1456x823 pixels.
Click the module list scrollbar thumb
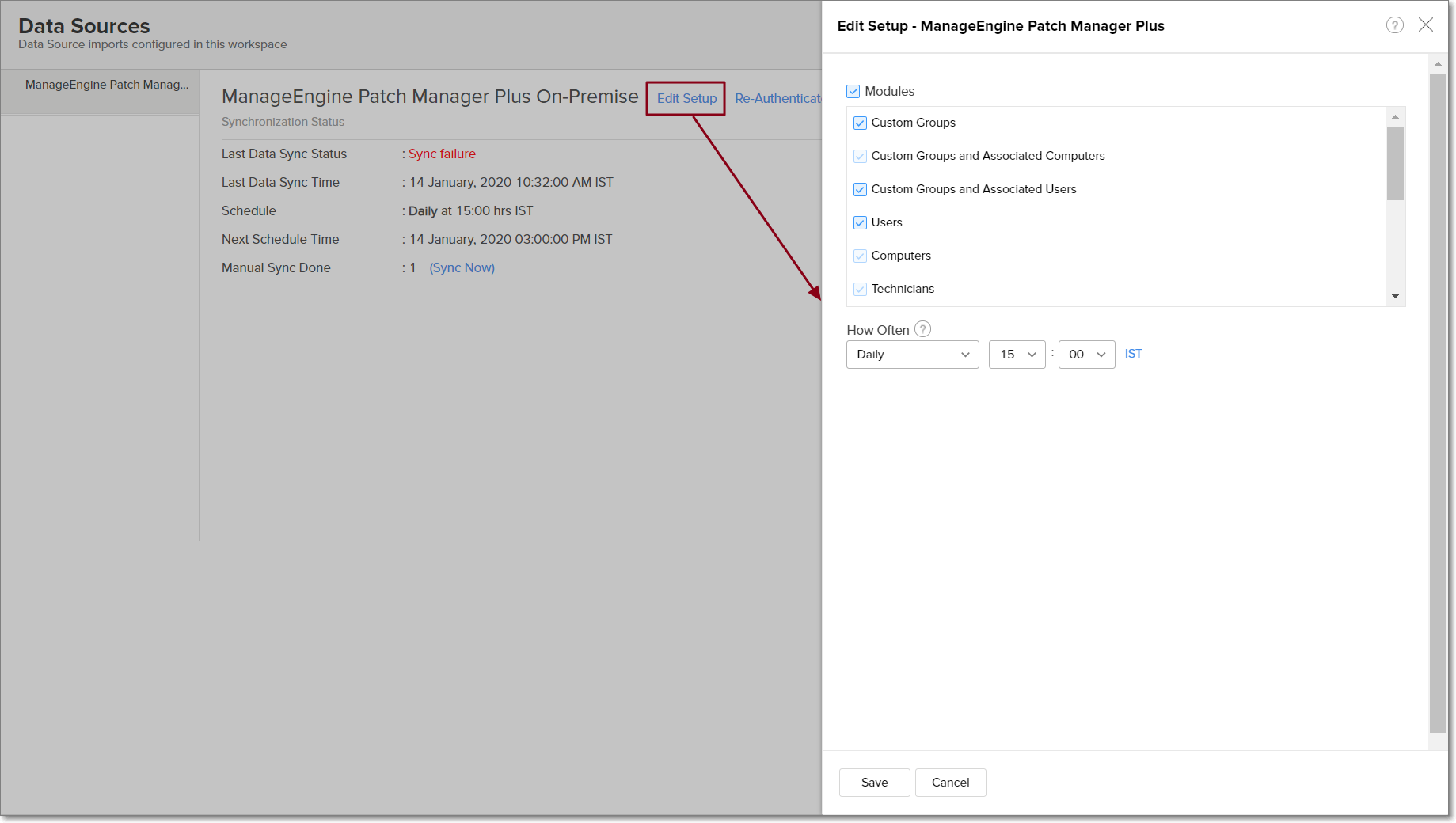click(1395, 163)
